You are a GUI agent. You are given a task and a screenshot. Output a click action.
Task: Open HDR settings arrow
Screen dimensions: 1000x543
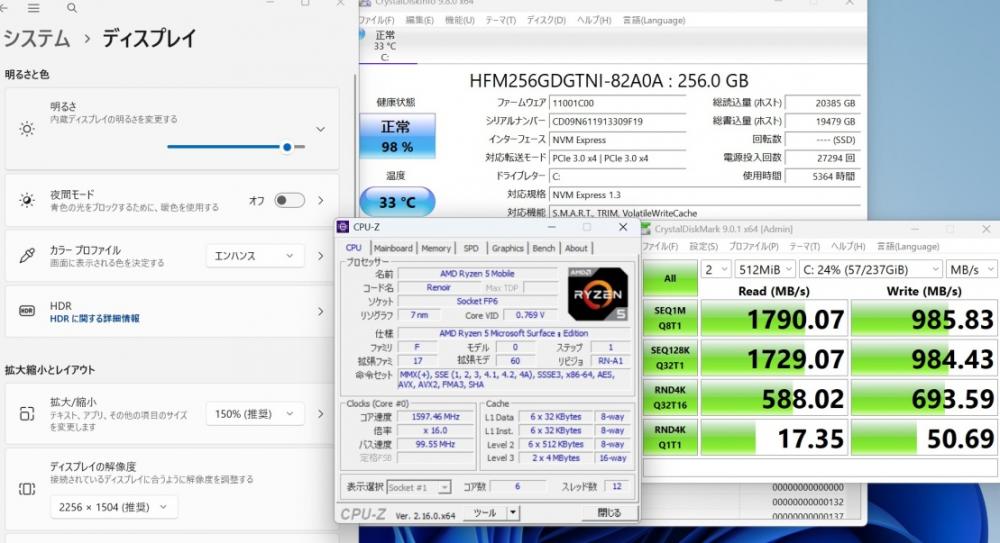point(321,311)
